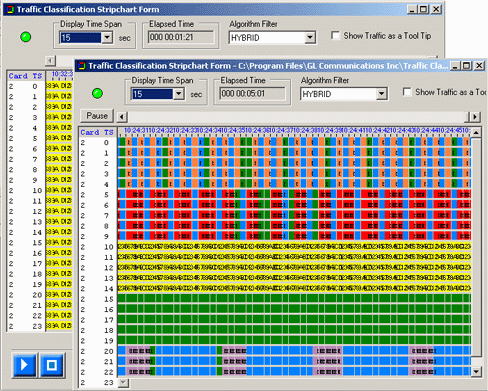Click the Elapsed Time field showing 000 00:05:01
This screenshot has width=488, height=391.
click(252, 94)
